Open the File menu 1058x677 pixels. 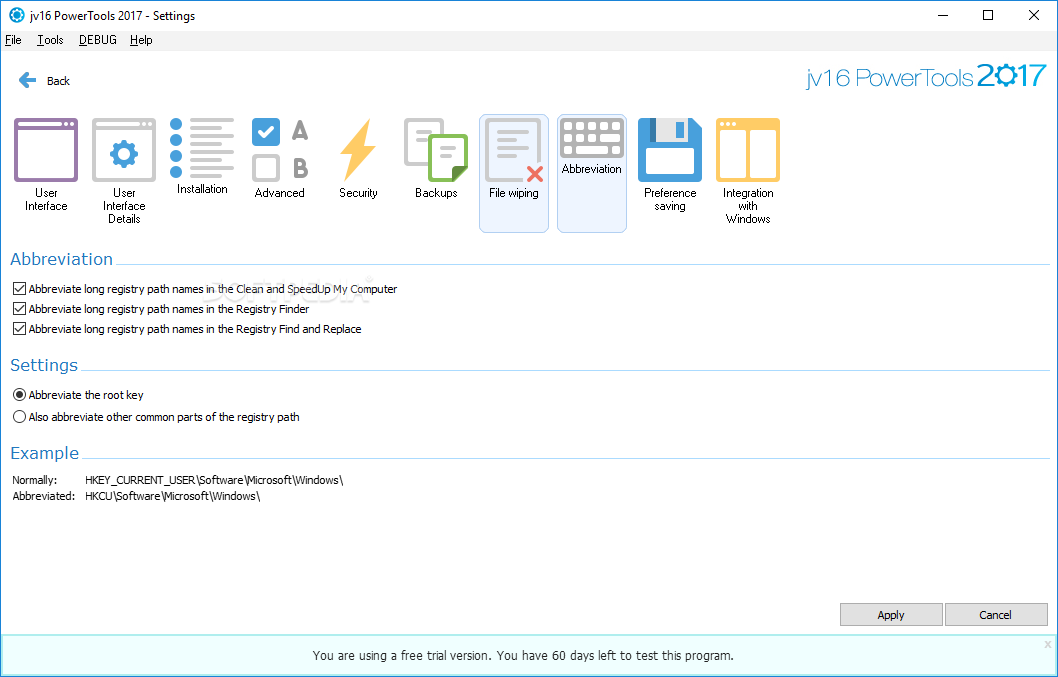point(13,40)
